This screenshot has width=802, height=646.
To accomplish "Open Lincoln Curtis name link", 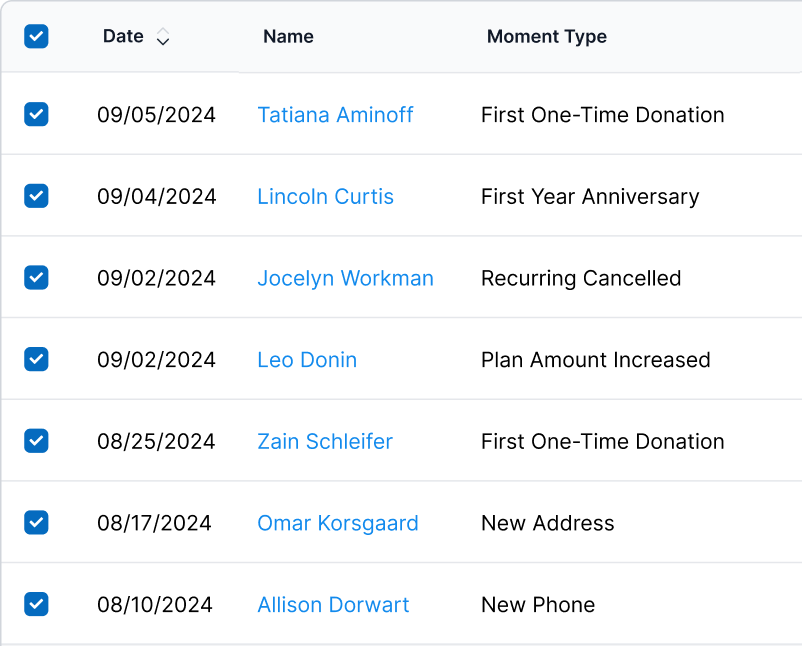I will click(325, 197).
